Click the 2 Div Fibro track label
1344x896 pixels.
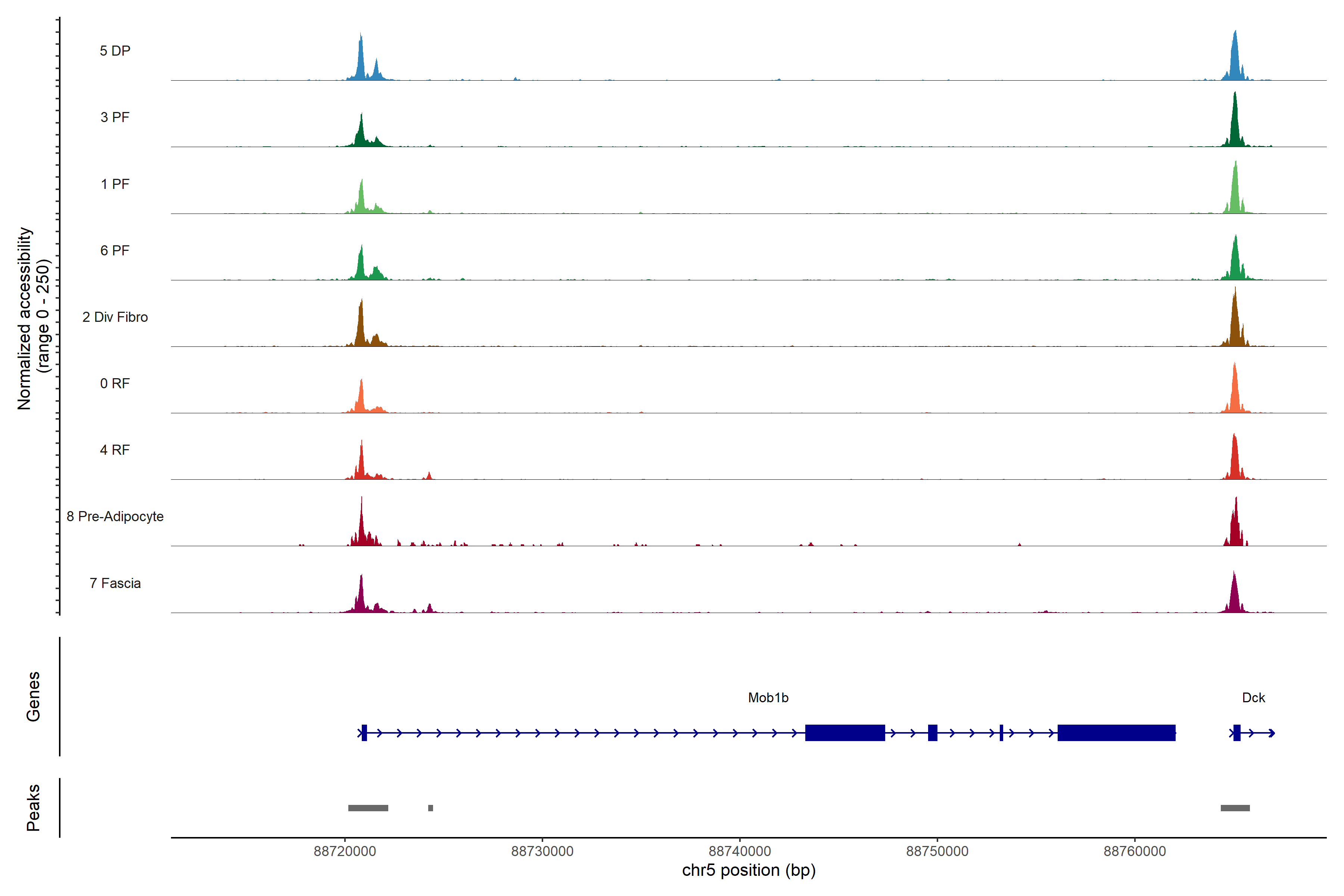coord(115,317)
